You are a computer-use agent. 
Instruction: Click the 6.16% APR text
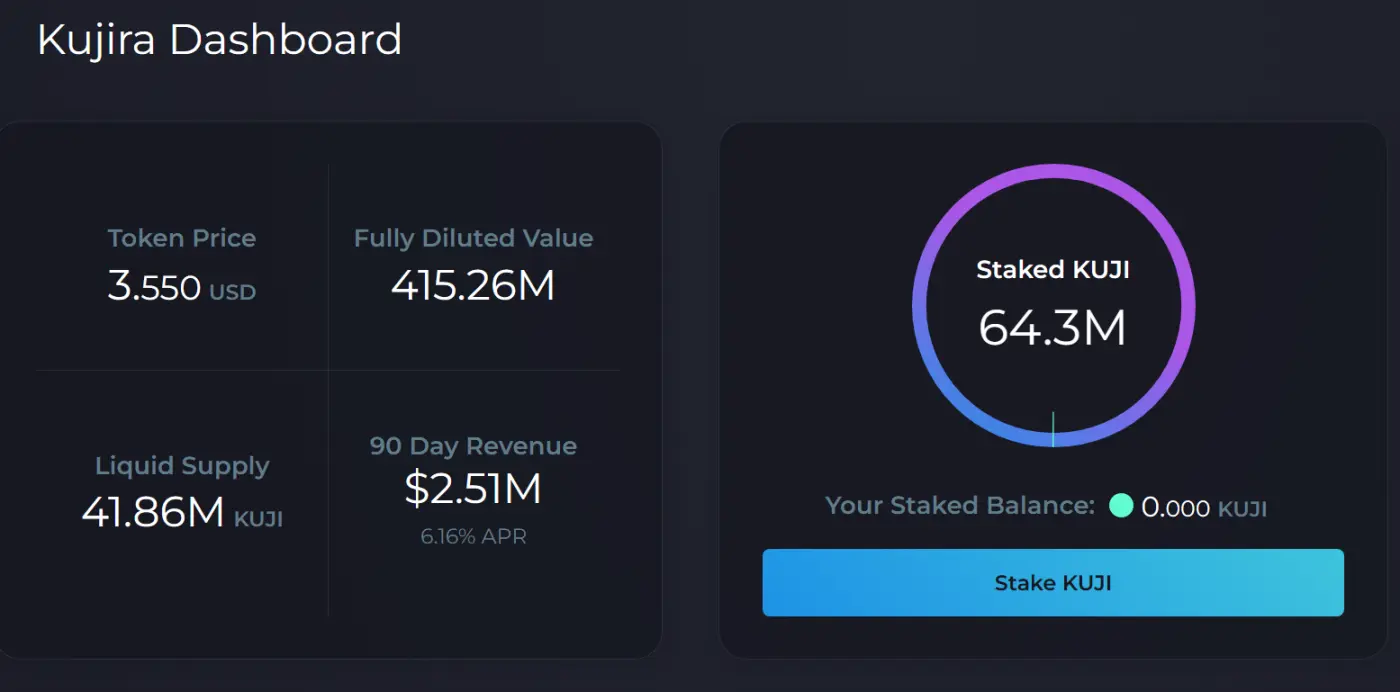(x=473, y=537)
